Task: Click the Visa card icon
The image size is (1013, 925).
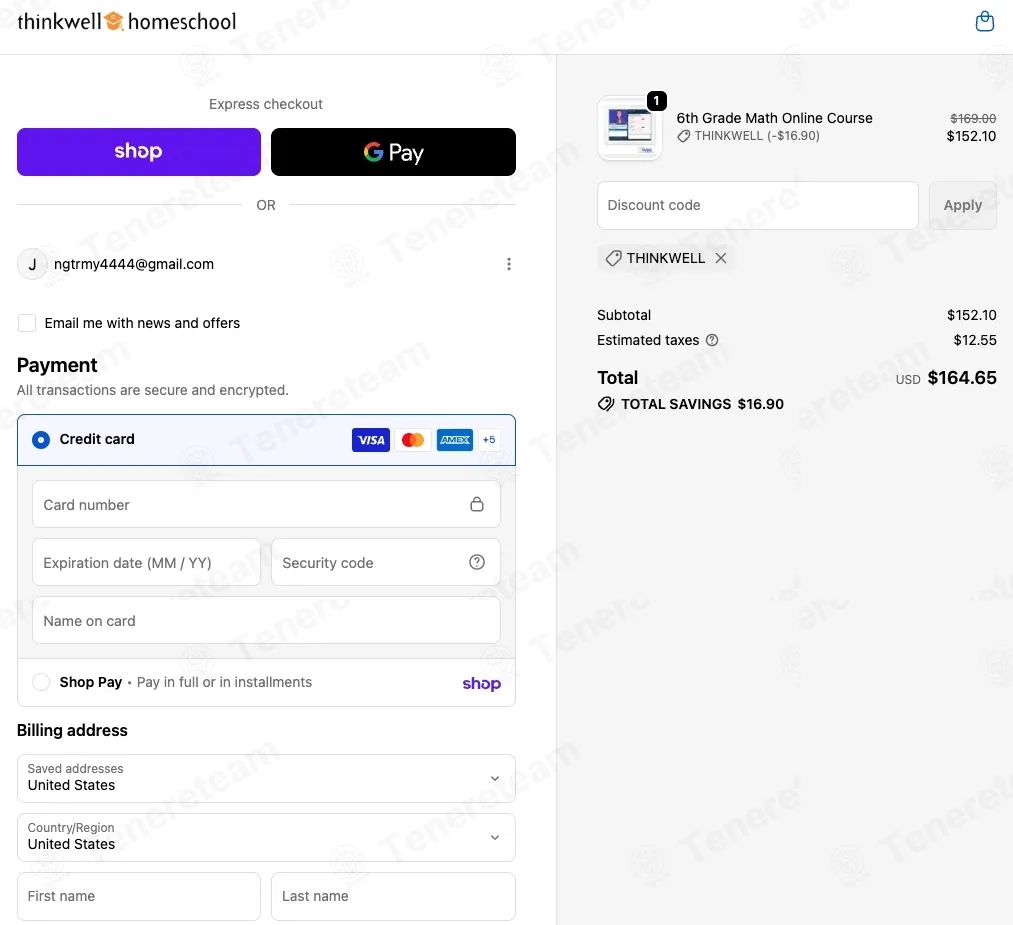Action: coord(370,439)
